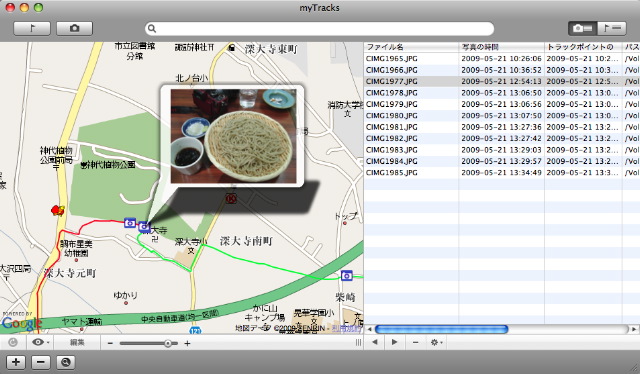640x374 pixels.
Task: Go to previous photo with left arrow
Action: [374, 342]
